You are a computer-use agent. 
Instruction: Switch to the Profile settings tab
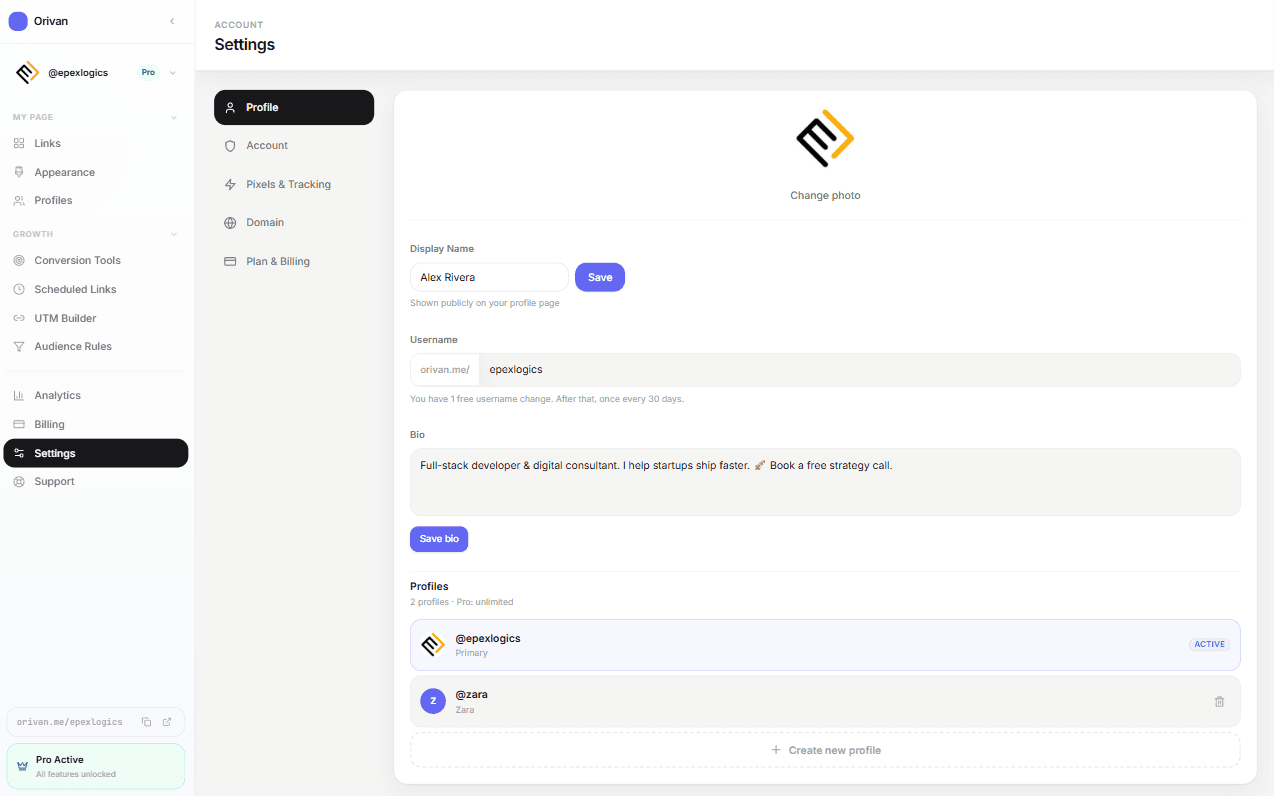pos(294,107)
